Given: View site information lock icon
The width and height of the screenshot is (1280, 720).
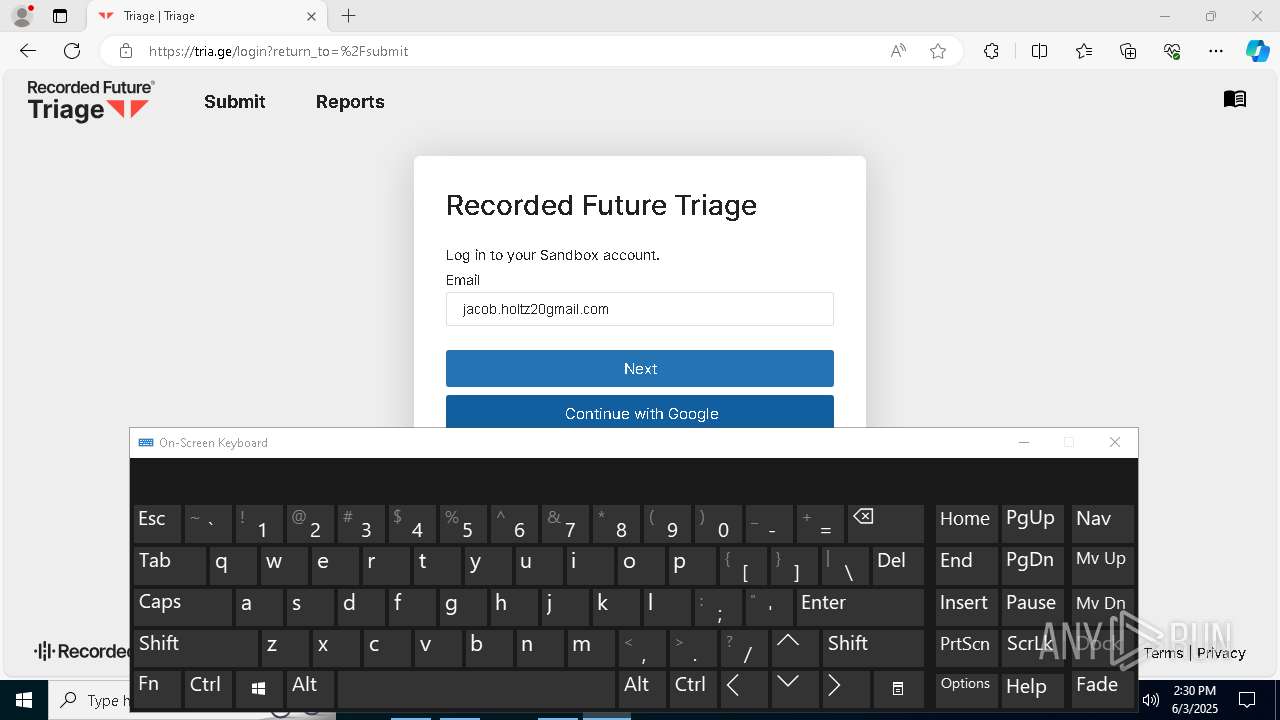Looking at the screenshot, I should 126,51.
